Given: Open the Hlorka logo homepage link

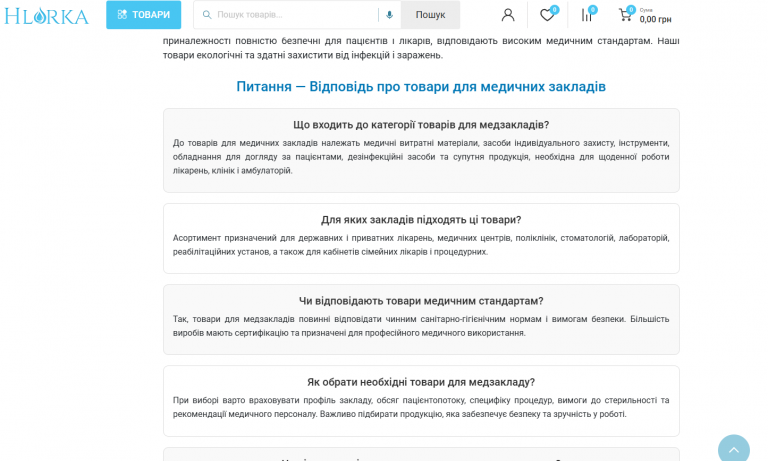Looking at the screenshot, I should 47,16.
